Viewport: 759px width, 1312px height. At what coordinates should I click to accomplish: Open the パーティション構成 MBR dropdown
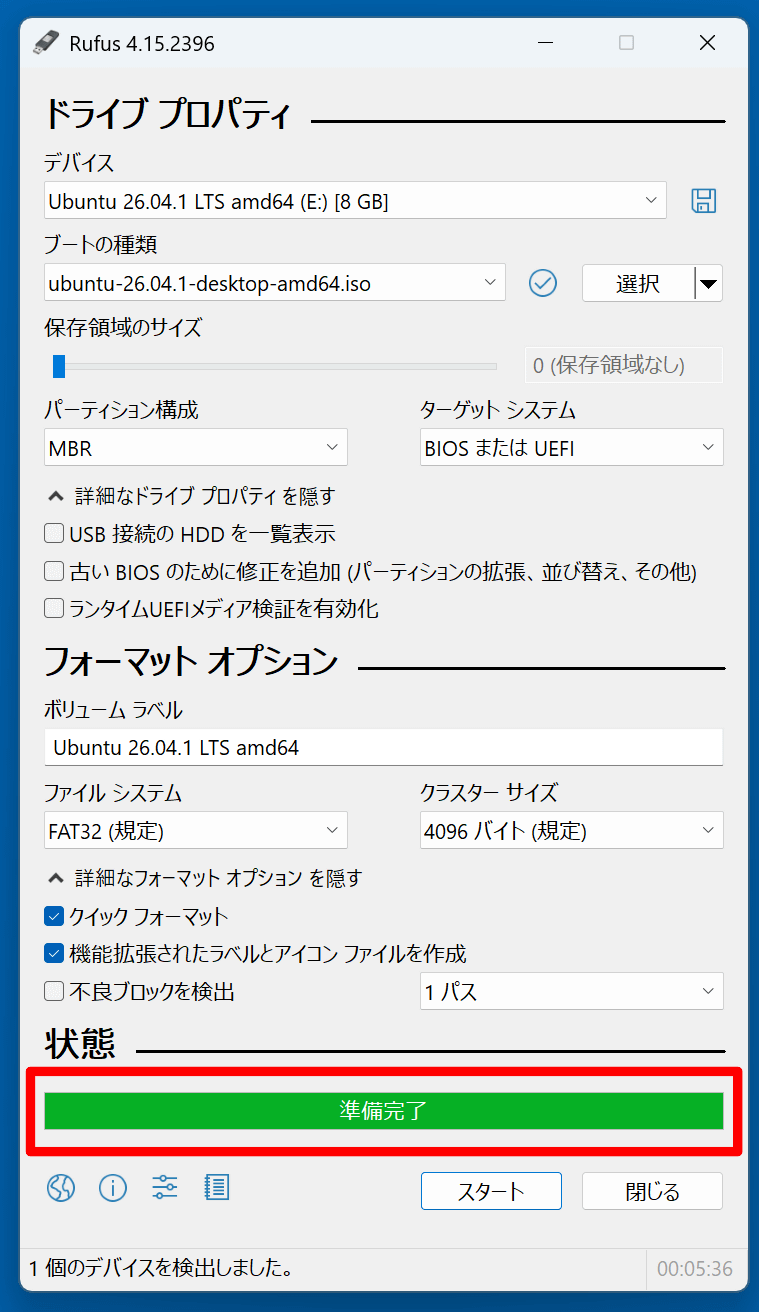196,448
